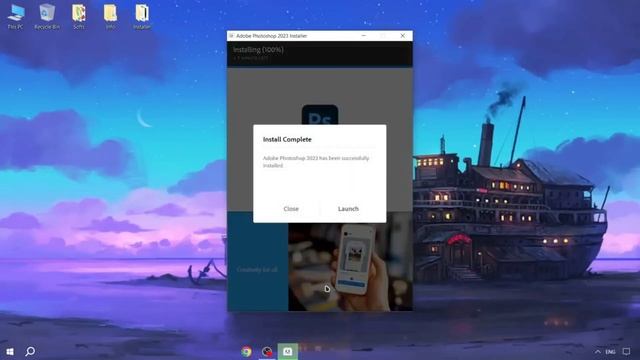Open the Windows Start menu

(10, 351)
